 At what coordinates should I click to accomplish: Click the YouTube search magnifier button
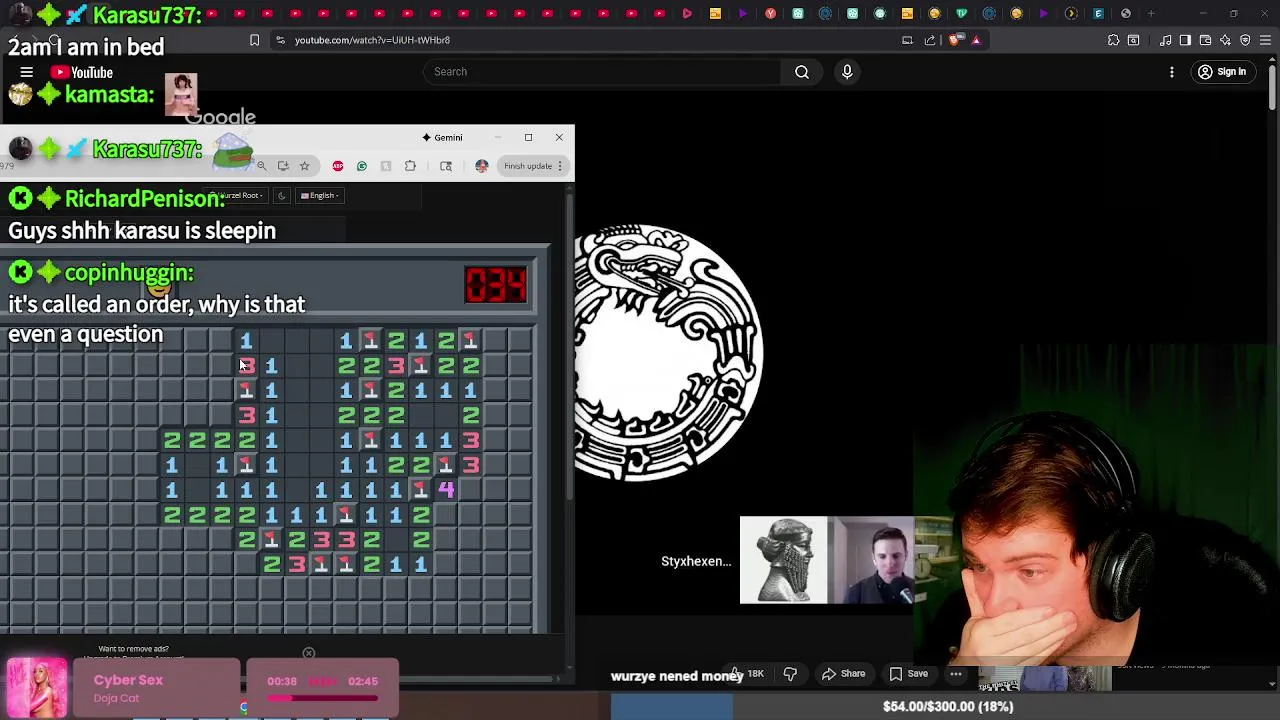[802, 72]
